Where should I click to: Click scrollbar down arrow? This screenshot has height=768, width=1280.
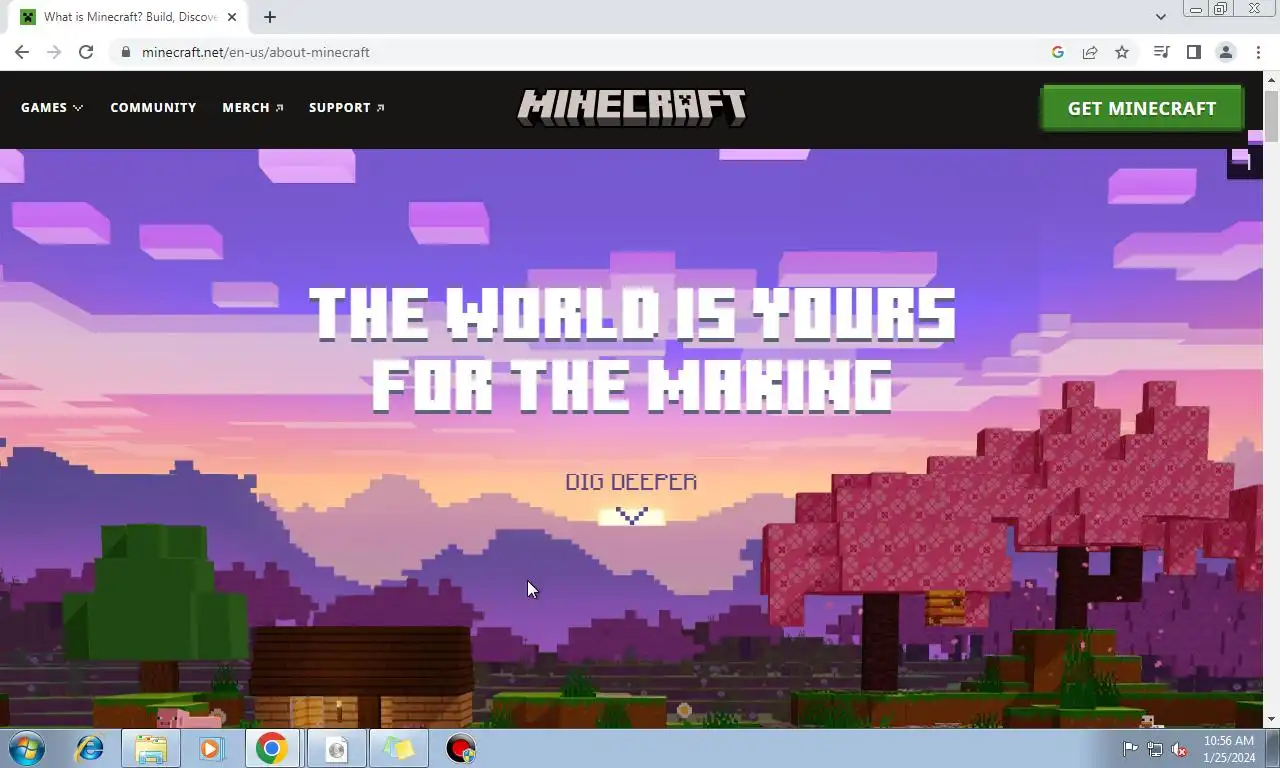point(1271,719)
